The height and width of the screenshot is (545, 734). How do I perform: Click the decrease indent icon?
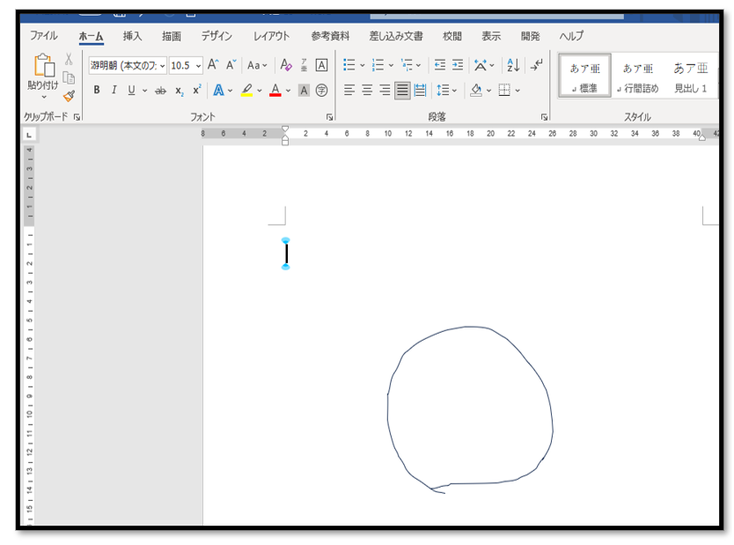point(440,65)
